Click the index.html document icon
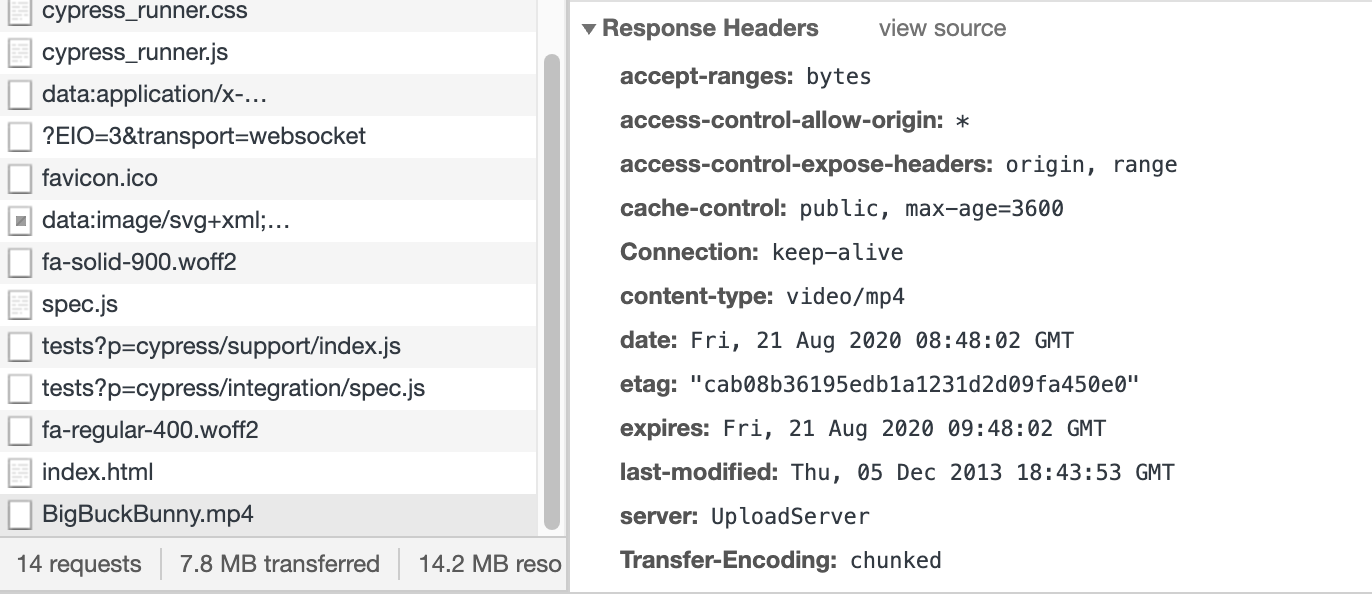 point(20,472)
